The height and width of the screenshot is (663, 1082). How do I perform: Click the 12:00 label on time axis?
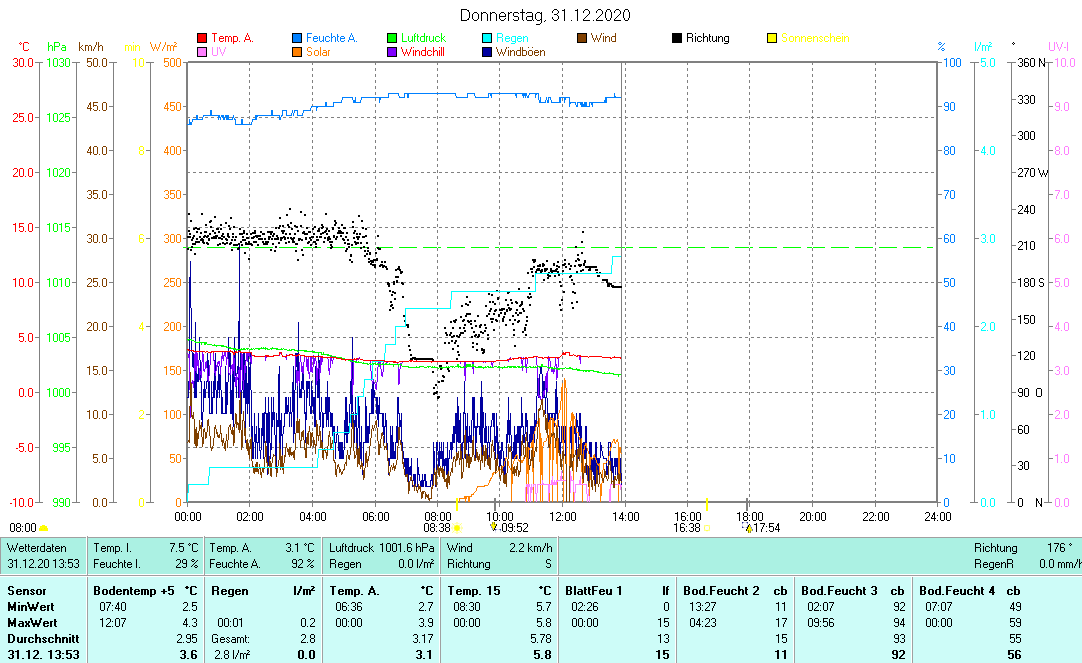coord(563,516)
